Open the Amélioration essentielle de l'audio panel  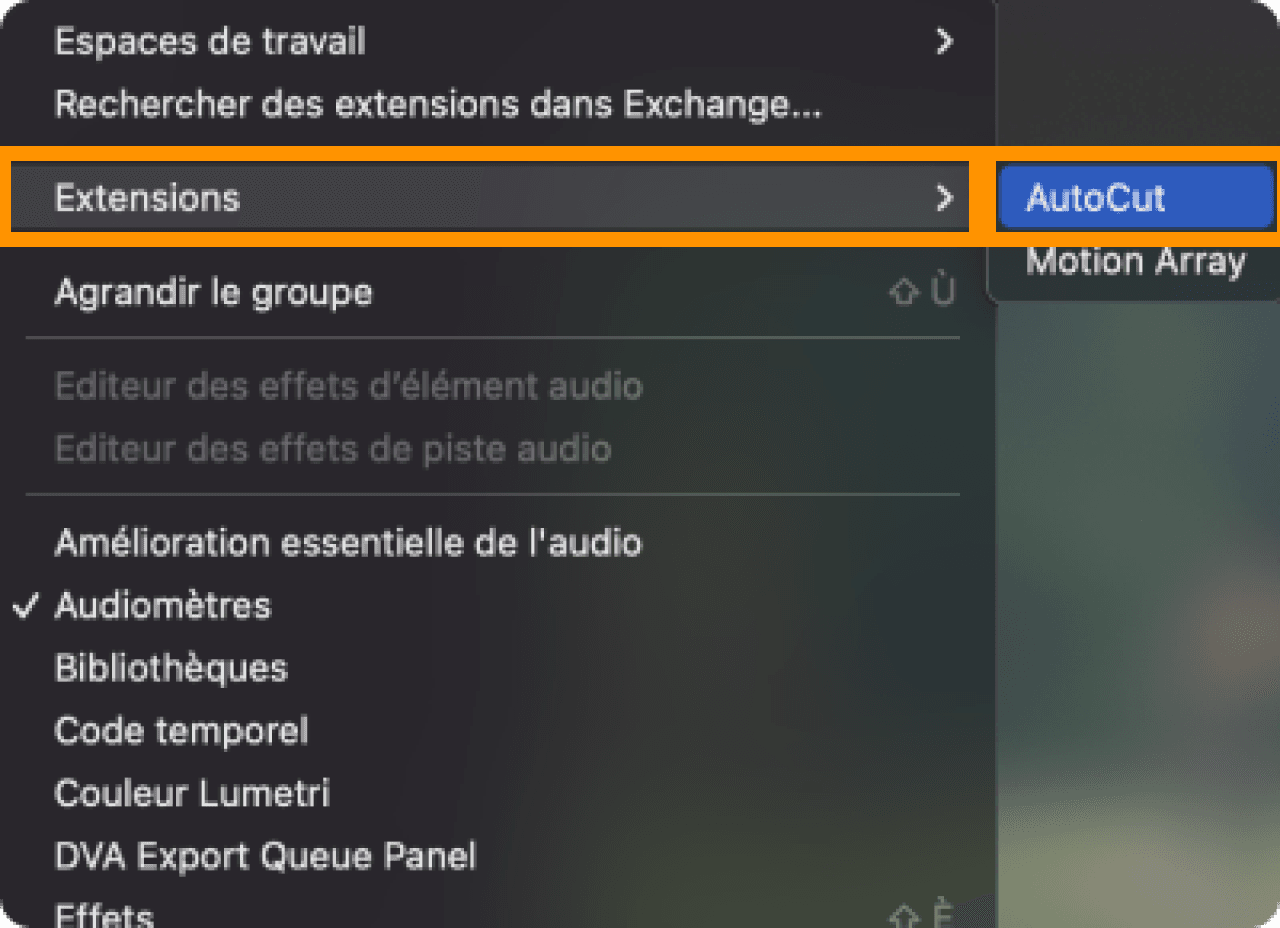(x=348, y=542)
